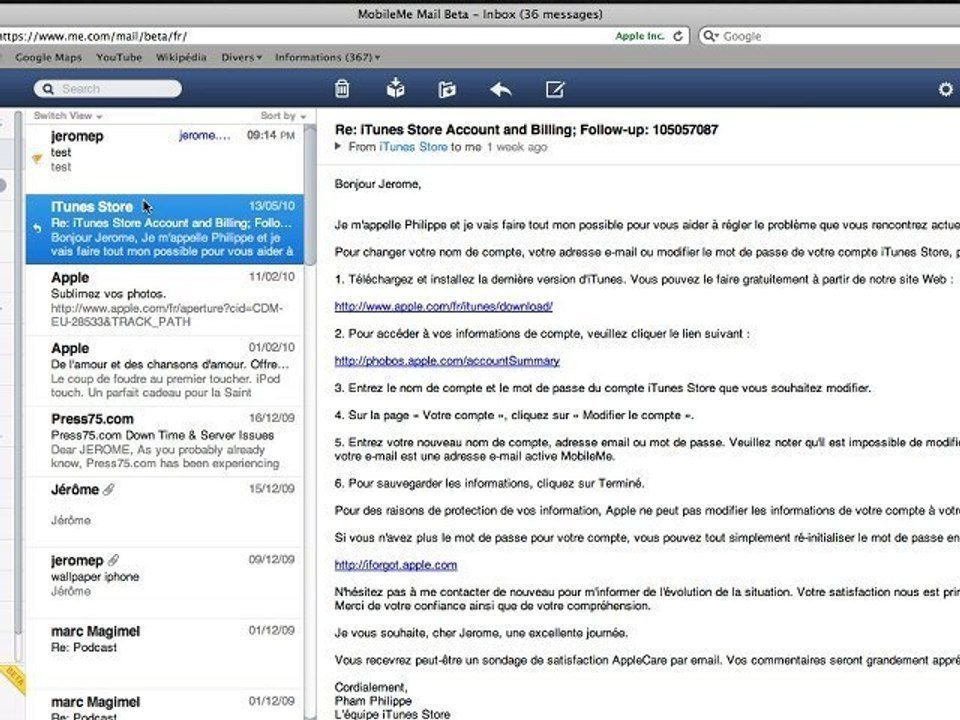This screenshot has width=960, height=720.
Task: Click the Google search magnifier icon
Action: pos(710,36)
